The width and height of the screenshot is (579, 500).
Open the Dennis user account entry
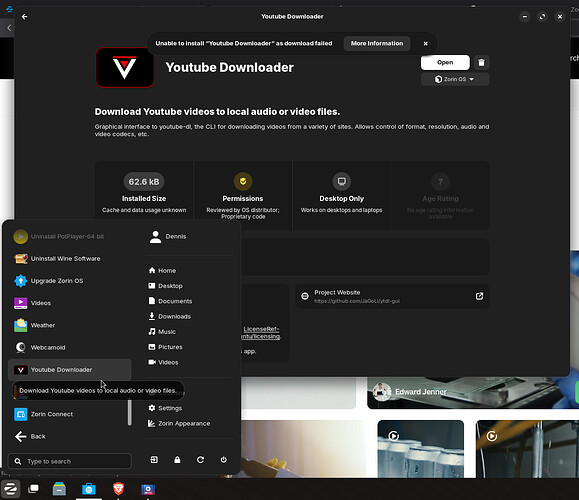(189, 236)
